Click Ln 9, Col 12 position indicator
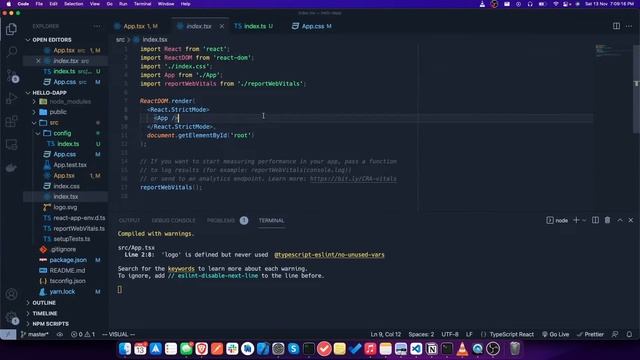 pyautogui.click(x=386, y=334)
